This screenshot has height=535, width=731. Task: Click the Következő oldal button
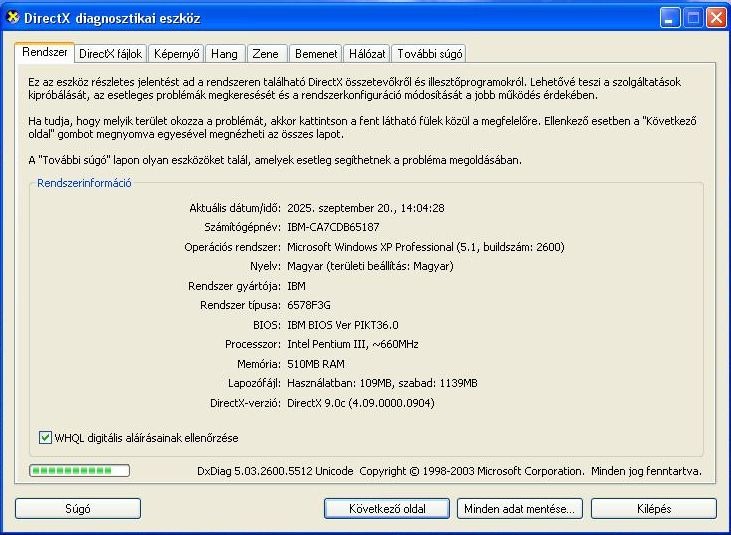387,508
